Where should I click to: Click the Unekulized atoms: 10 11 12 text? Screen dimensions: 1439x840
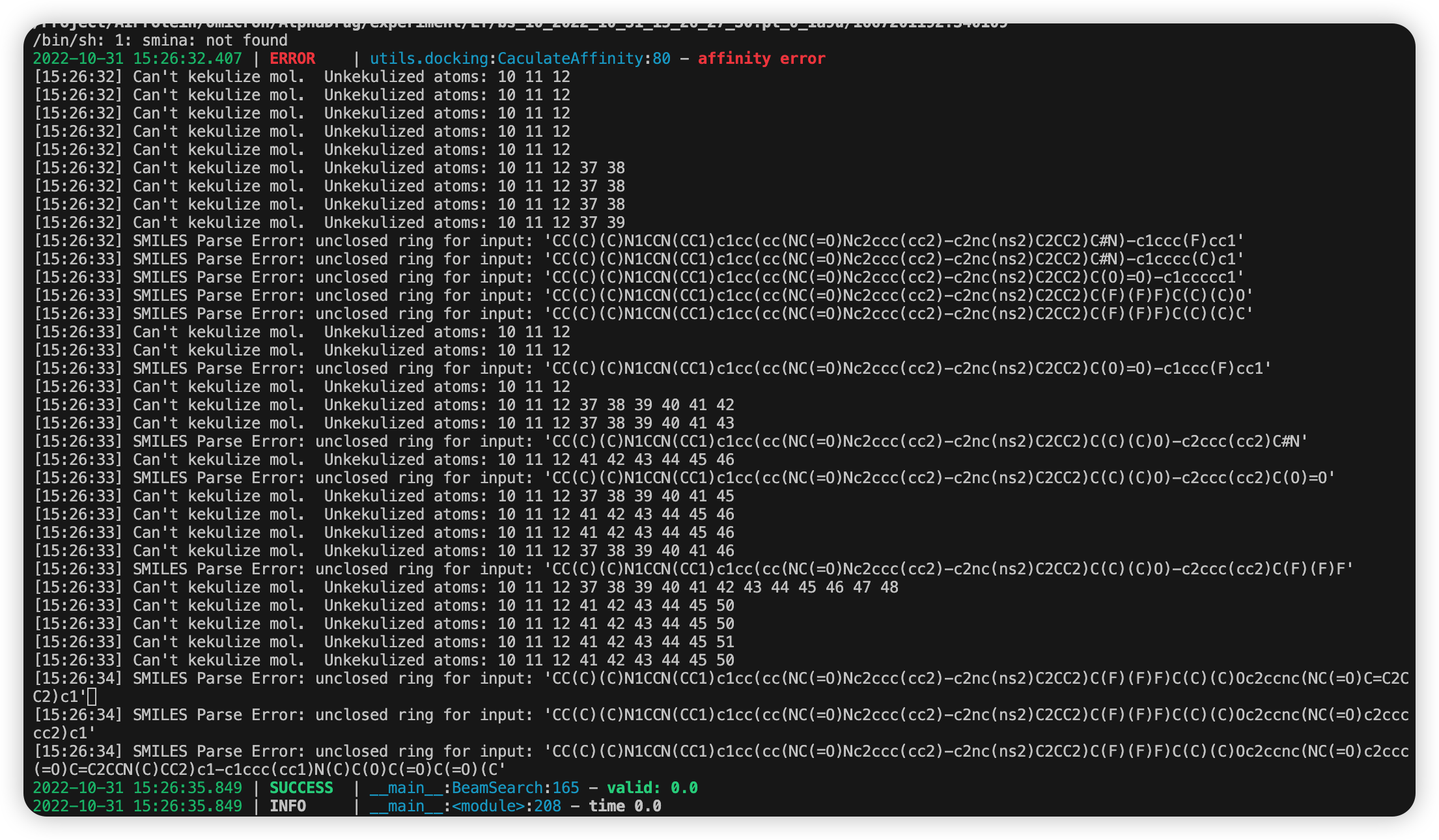click(x=449, y=76)
